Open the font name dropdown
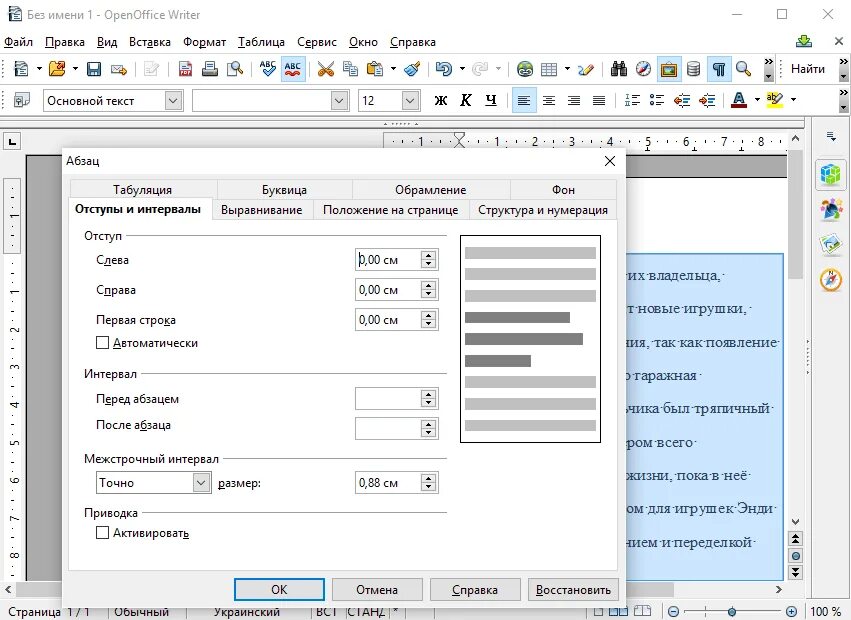 [339, 100]
